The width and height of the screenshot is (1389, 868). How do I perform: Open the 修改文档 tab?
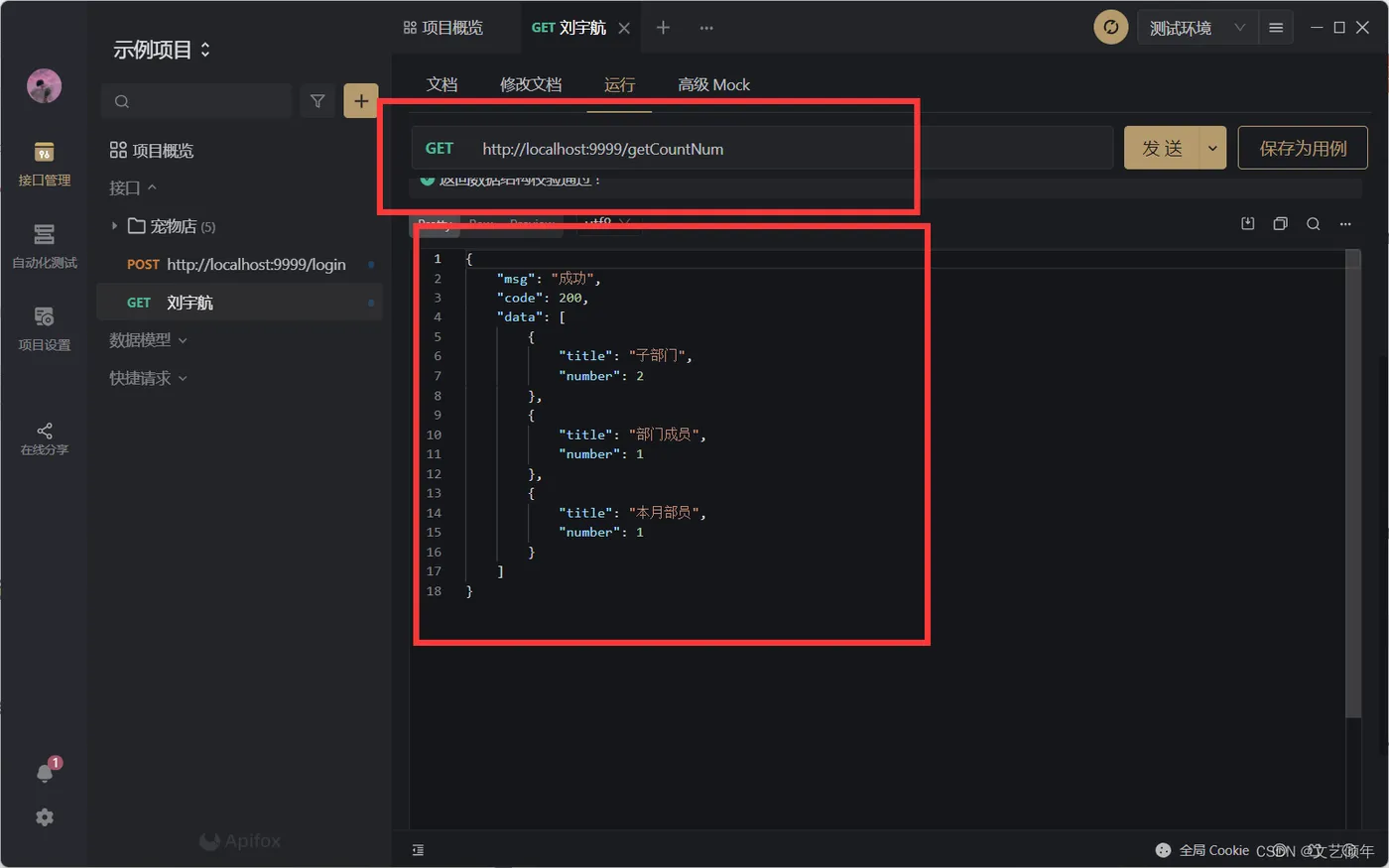[x=531, y=84]
